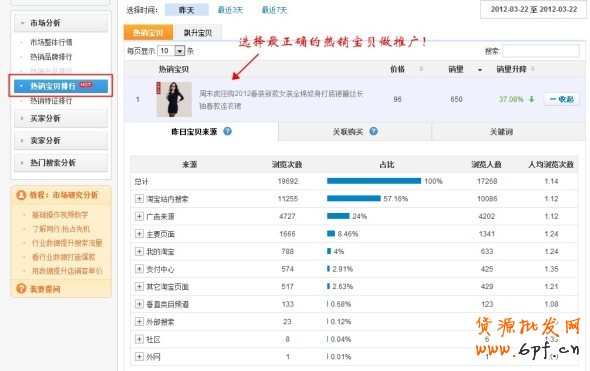Switch to the 飙升宝贝 tab
The width and height of the screenshot is (590, 371).
pyautogui.click(x=198, y=33)
